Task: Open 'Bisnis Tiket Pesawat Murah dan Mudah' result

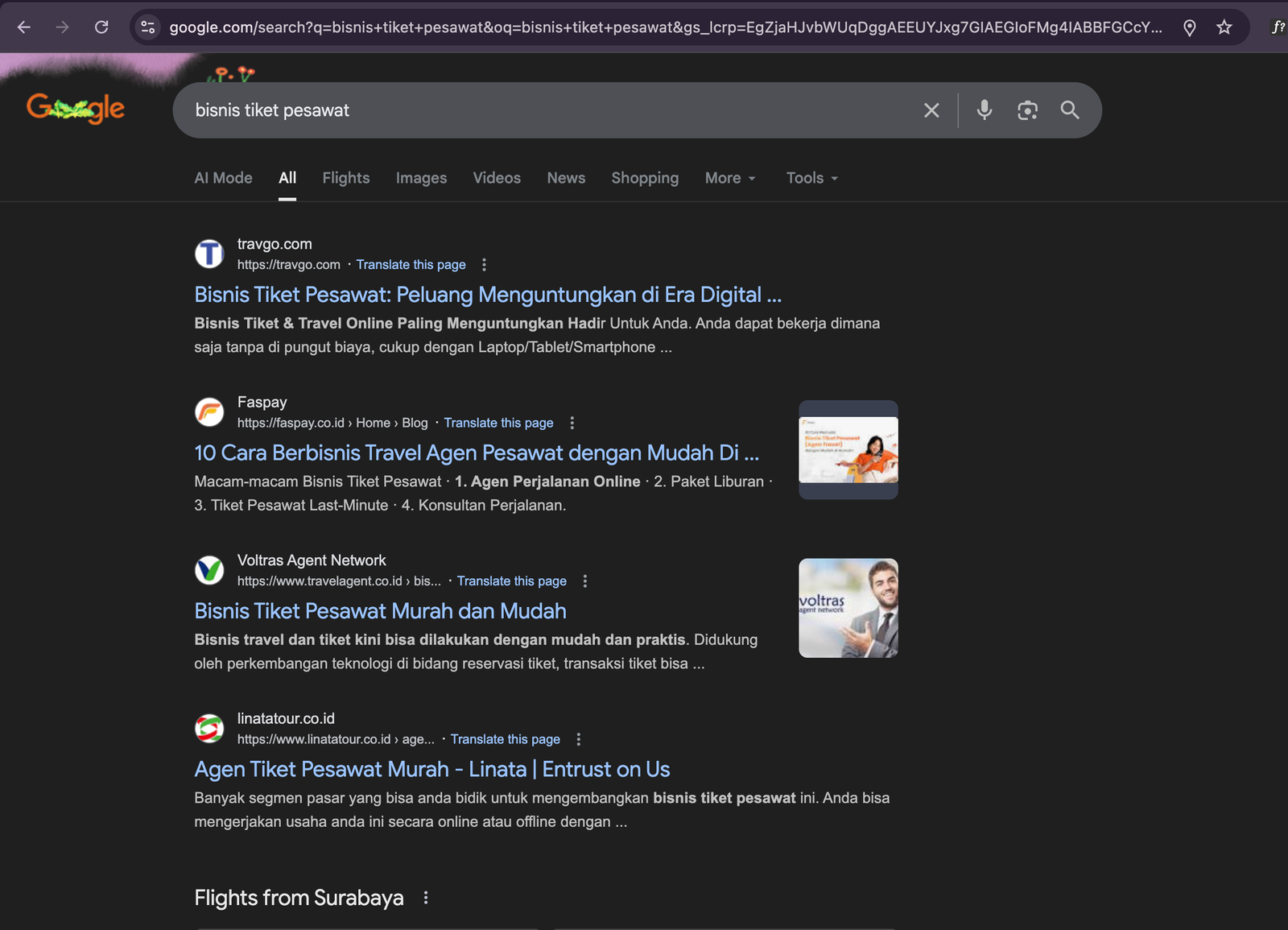Action: [x=380, y=611]
